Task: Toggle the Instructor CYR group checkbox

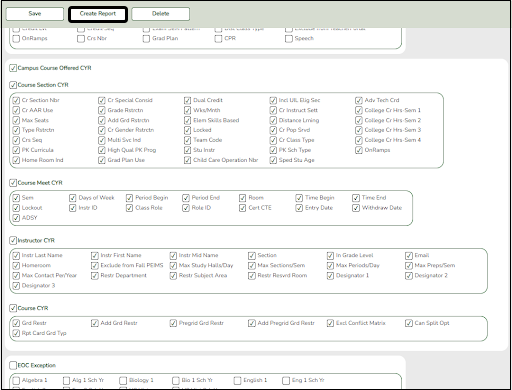Action: click(x=13, y=241)
